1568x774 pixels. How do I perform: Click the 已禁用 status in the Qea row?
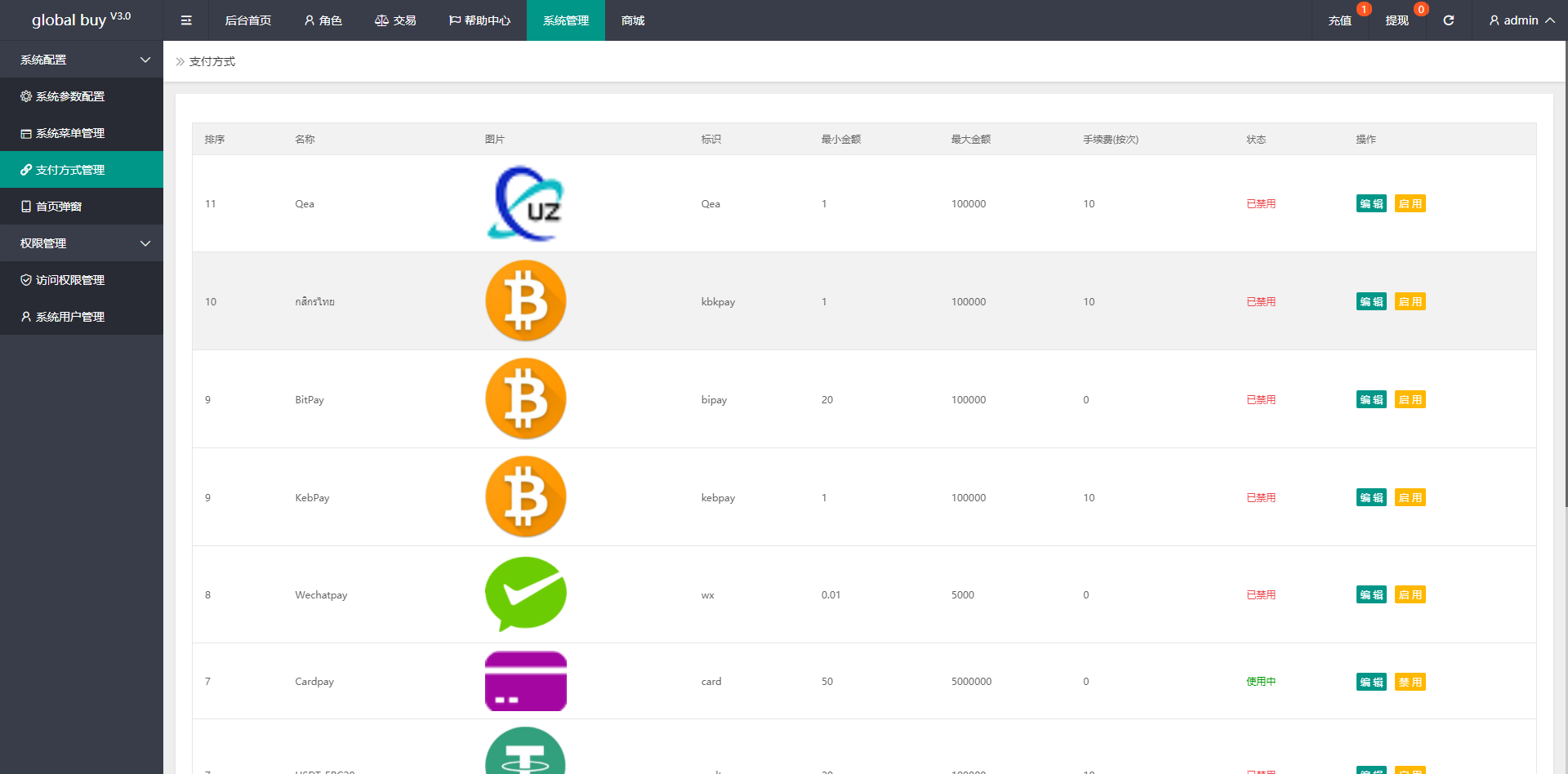tap(1261, 204)
